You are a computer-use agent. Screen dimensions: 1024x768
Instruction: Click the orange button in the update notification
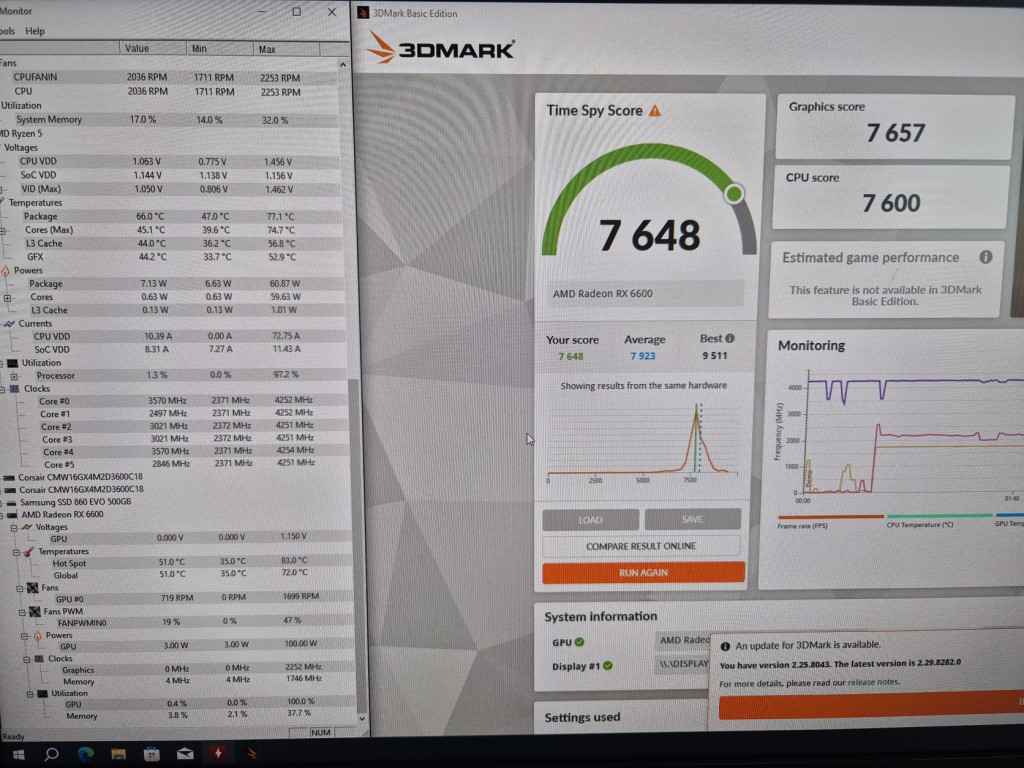[871, 707]
